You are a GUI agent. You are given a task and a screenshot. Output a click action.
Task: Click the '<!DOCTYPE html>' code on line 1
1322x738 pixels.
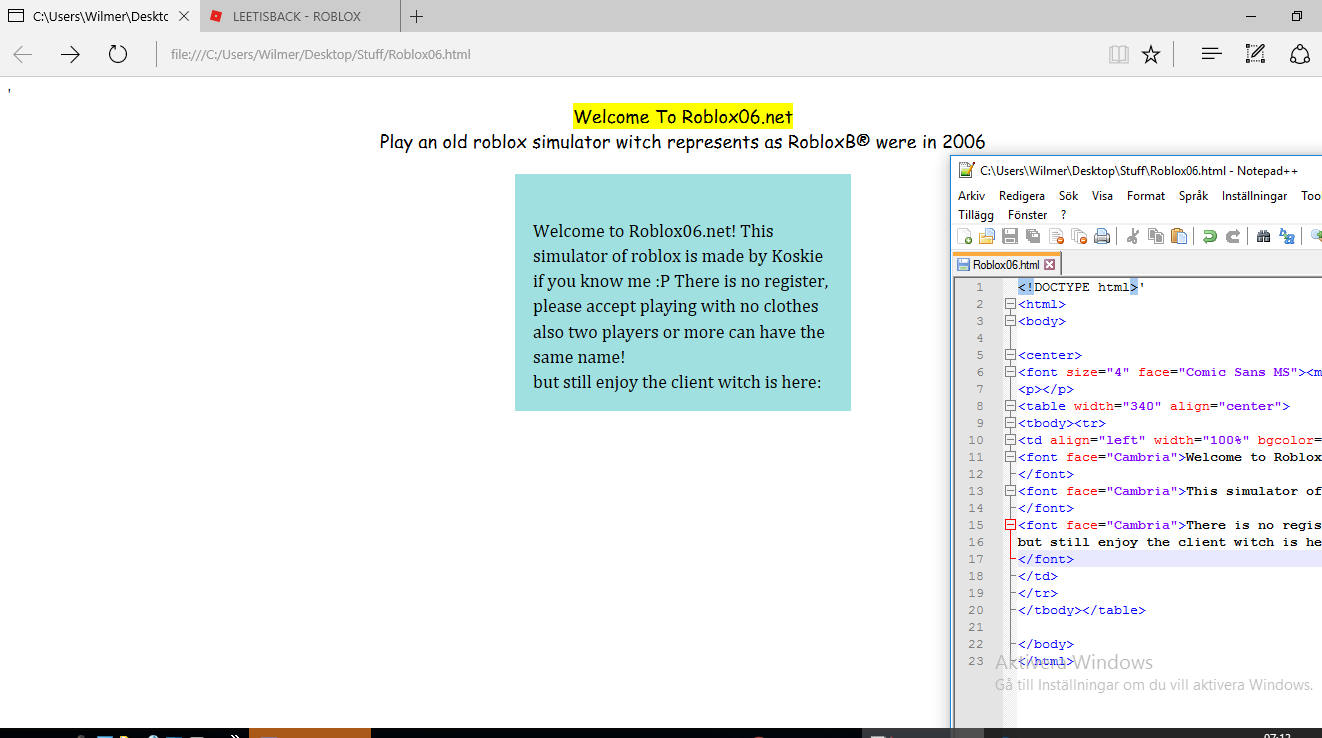coord(1078,287)
